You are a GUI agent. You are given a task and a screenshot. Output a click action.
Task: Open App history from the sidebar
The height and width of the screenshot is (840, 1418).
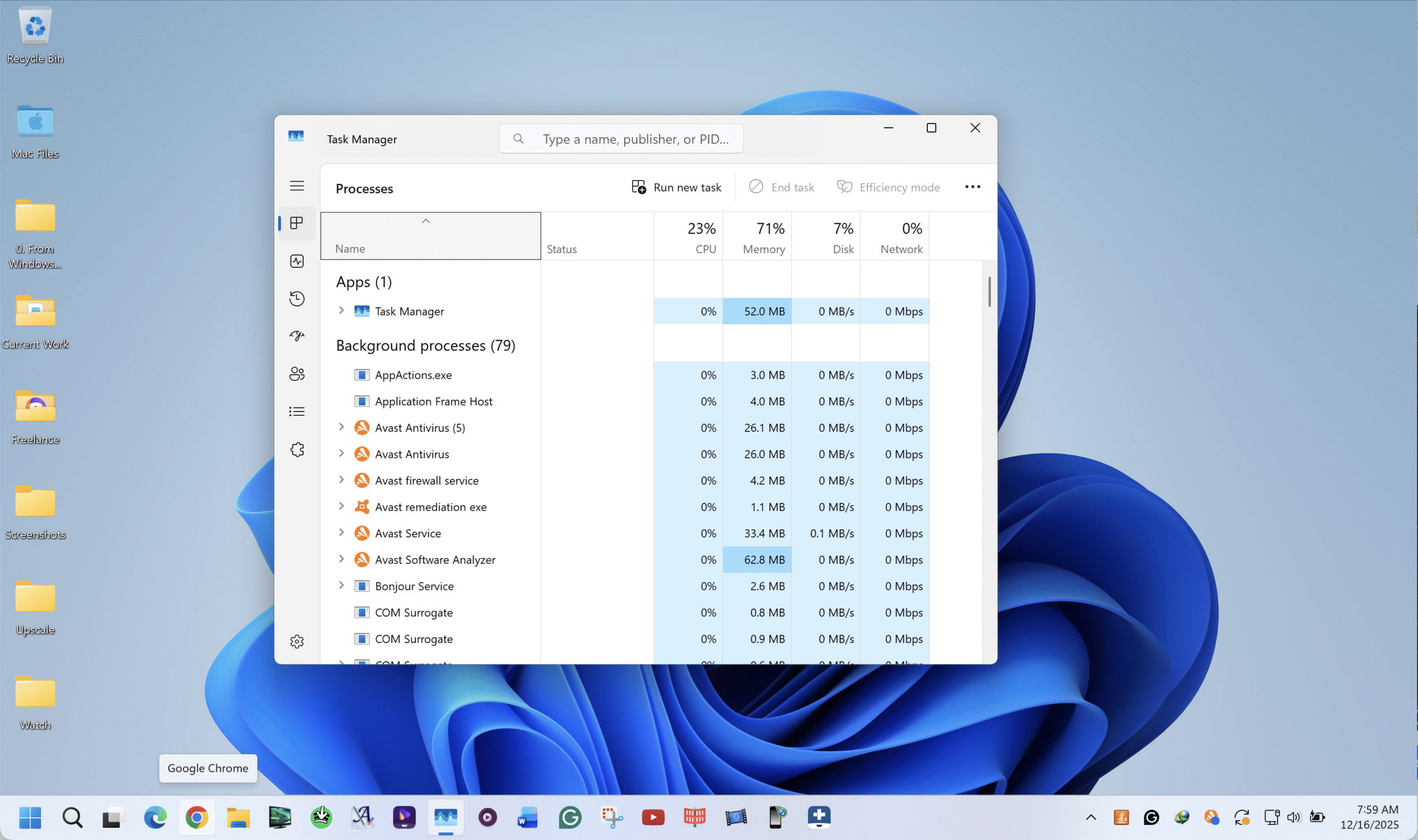[x=297, y=298]
